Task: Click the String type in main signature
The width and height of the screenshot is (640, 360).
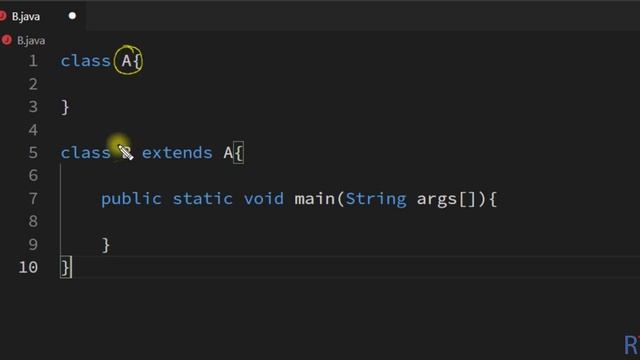Action: tap(376, 200)
